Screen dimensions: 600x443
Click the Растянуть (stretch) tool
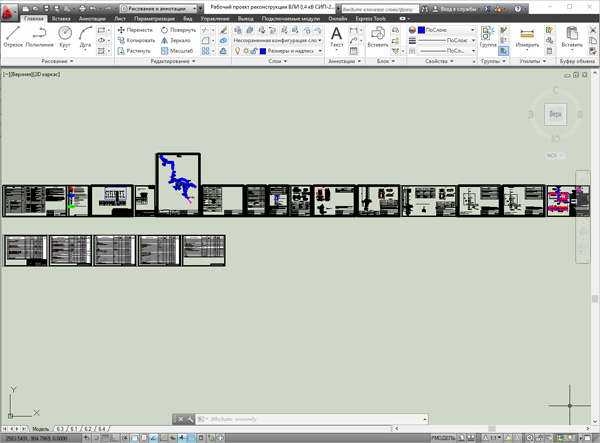click(134, 50)
